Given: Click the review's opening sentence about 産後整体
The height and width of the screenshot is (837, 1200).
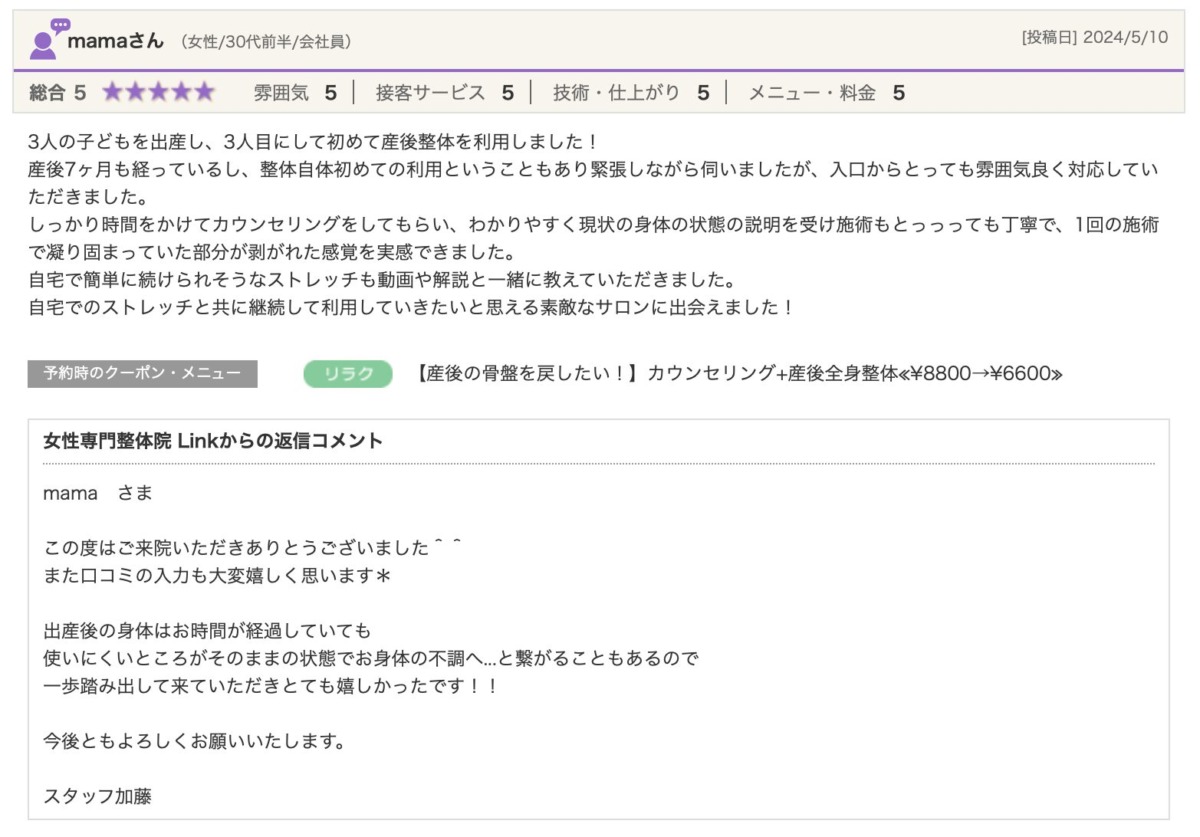Looking at the screenshot, I should pos(313,142).
